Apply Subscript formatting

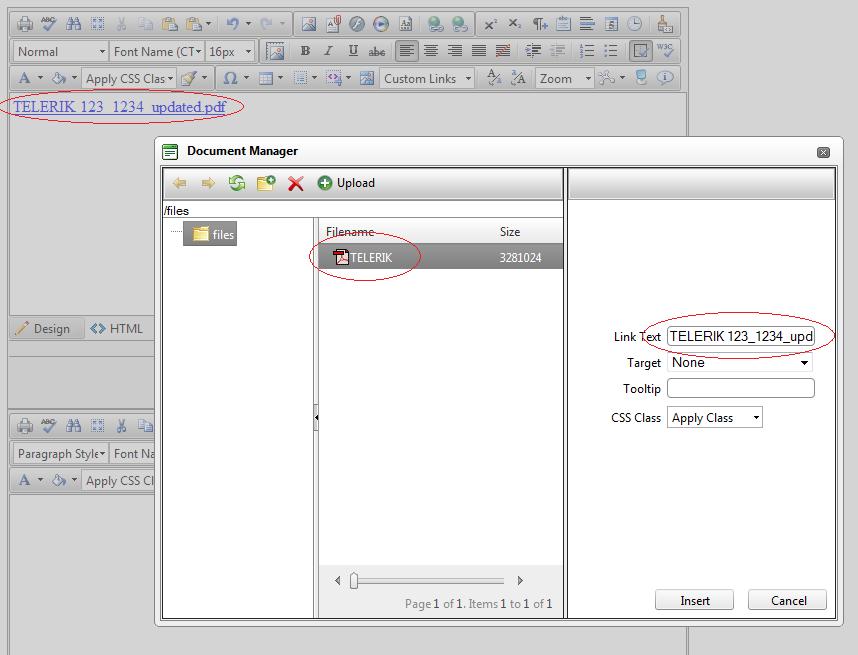click(514, 24)
